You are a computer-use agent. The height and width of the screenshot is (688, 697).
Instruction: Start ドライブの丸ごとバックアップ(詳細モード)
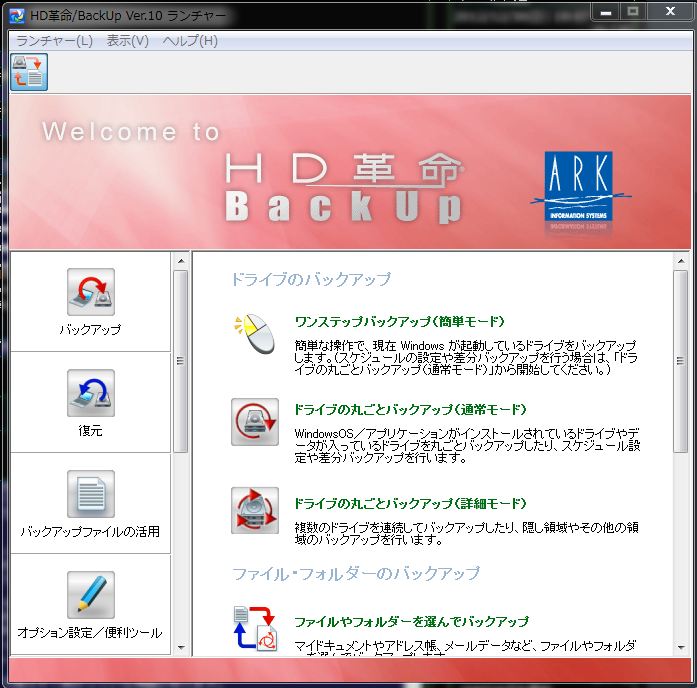[x=410, y=504]
